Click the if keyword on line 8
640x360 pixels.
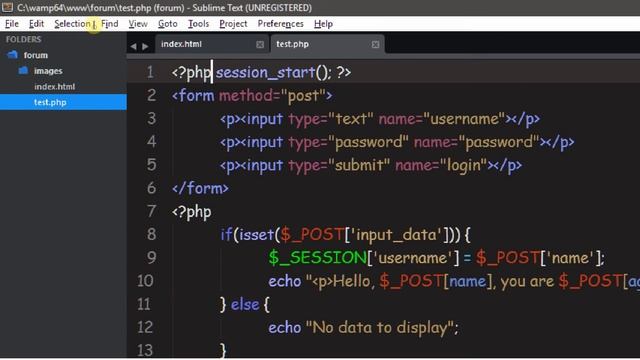click(x=226, y=235)
